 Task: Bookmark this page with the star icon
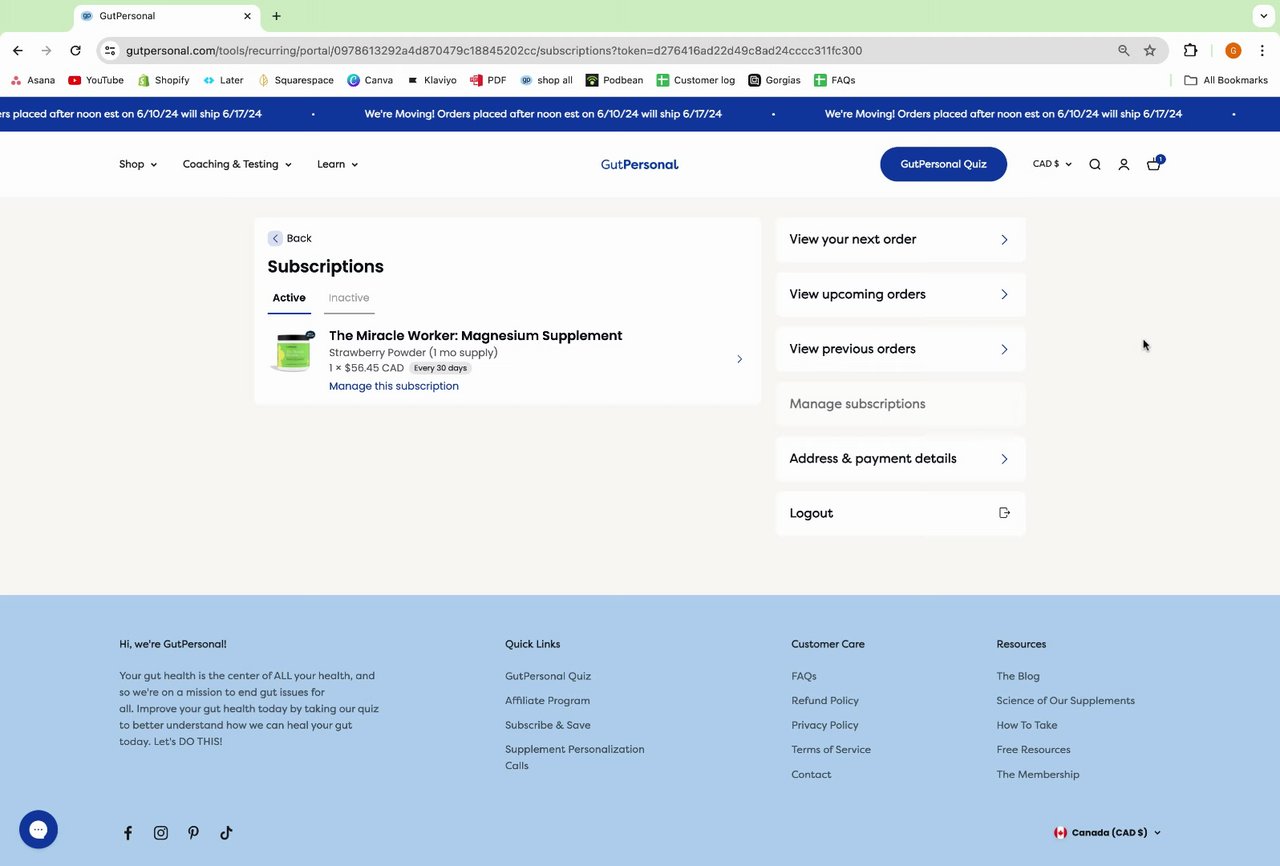pos(1150,50)
